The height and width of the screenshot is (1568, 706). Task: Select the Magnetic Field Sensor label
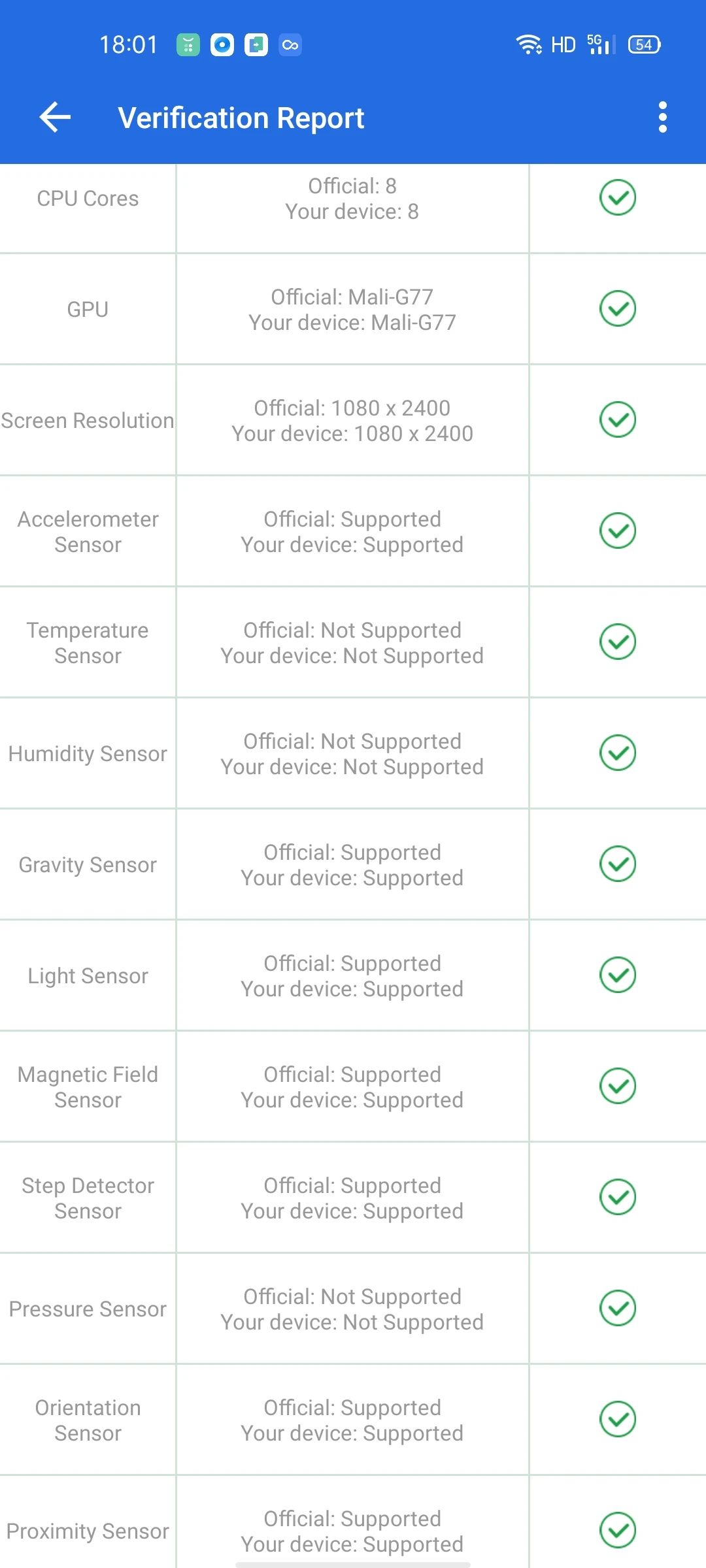(88, 1087)
